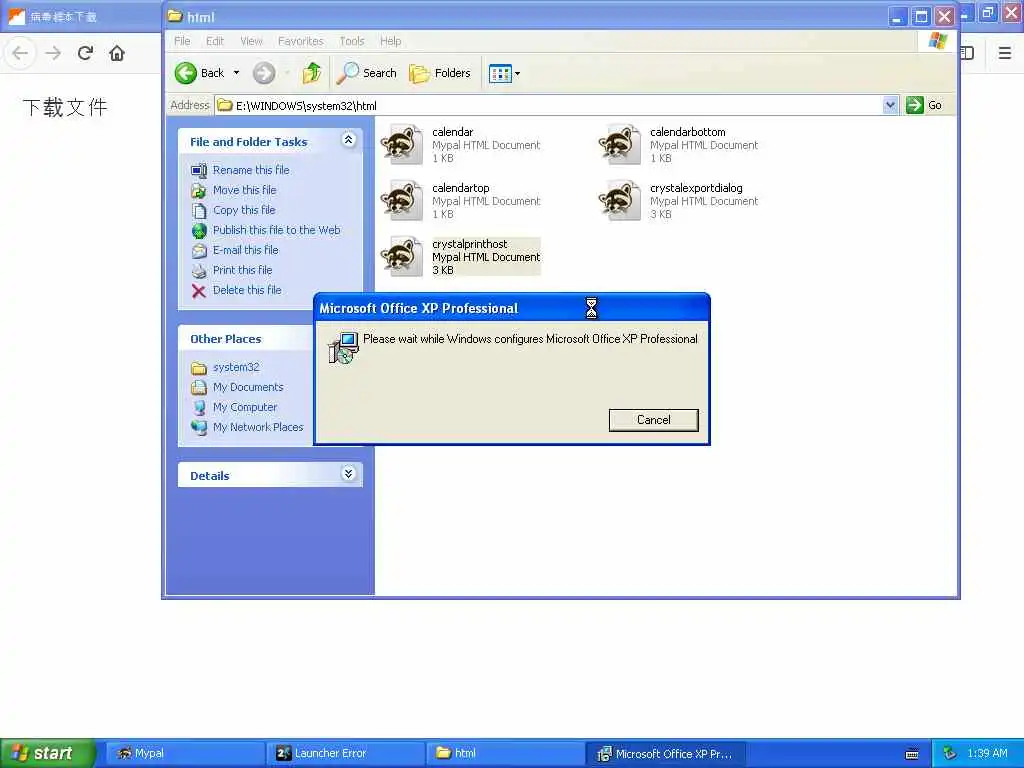
Task: Open My Documents link
Action: click(248, 387)
